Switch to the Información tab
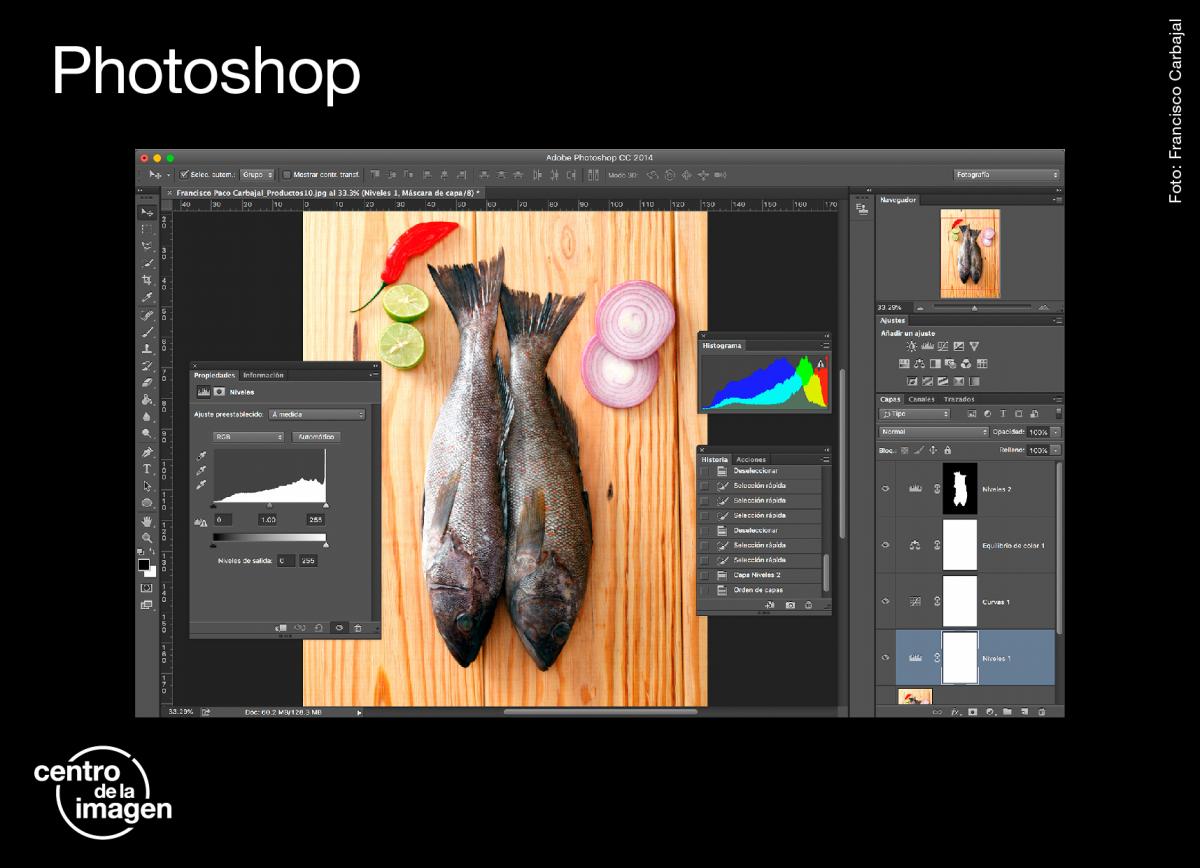This screenshot has width=1200, height=868. click(x=263, y=375)
